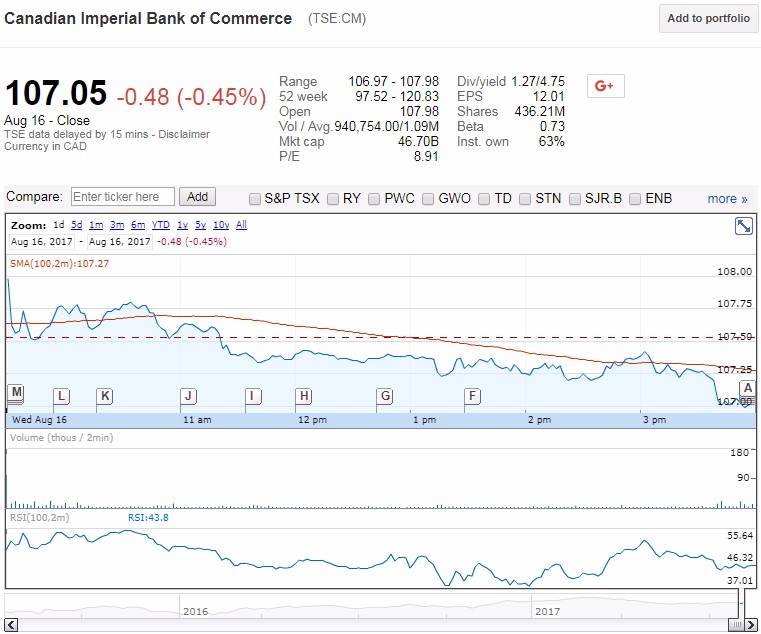The width and height of the screenshot is (761, 634).
Task: Set chart zoom to 1m
Action: [x=96, y=225]
